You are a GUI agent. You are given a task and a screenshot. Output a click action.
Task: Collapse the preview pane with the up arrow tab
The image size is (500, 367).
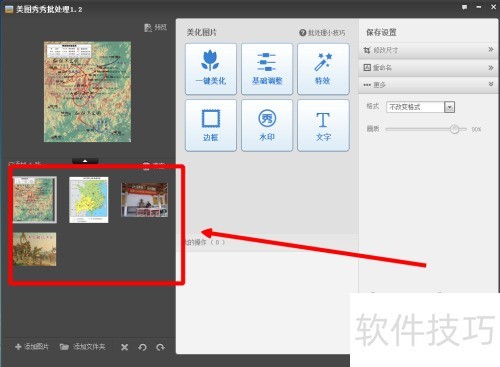85,161
